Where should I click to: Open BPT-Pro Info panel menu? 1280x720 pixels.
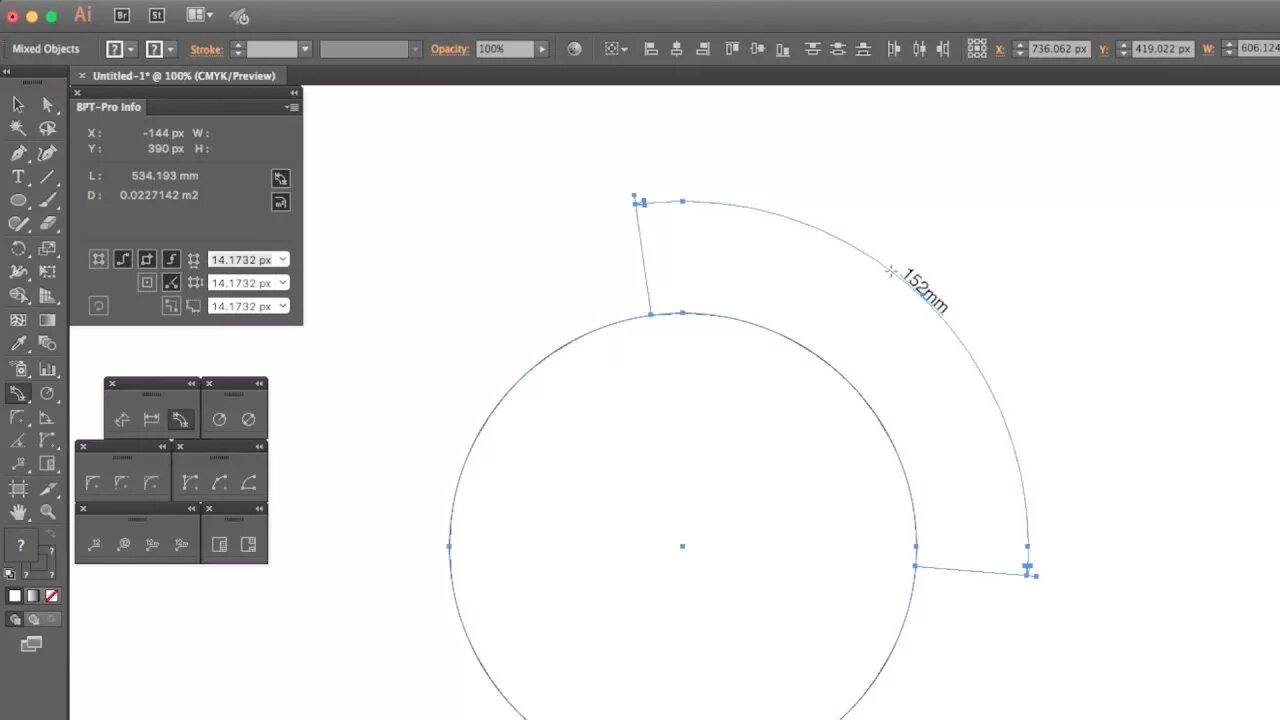pos(292,107)
